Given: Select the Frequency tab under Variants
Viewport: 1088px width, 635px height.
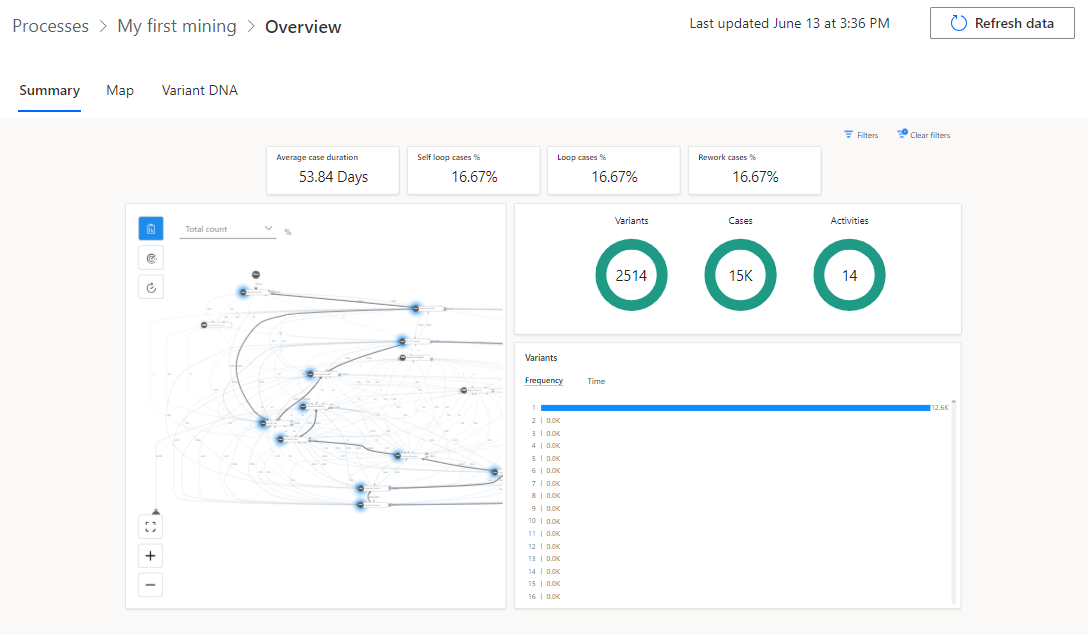Looking at the screenshot, I should click(544, 380).
